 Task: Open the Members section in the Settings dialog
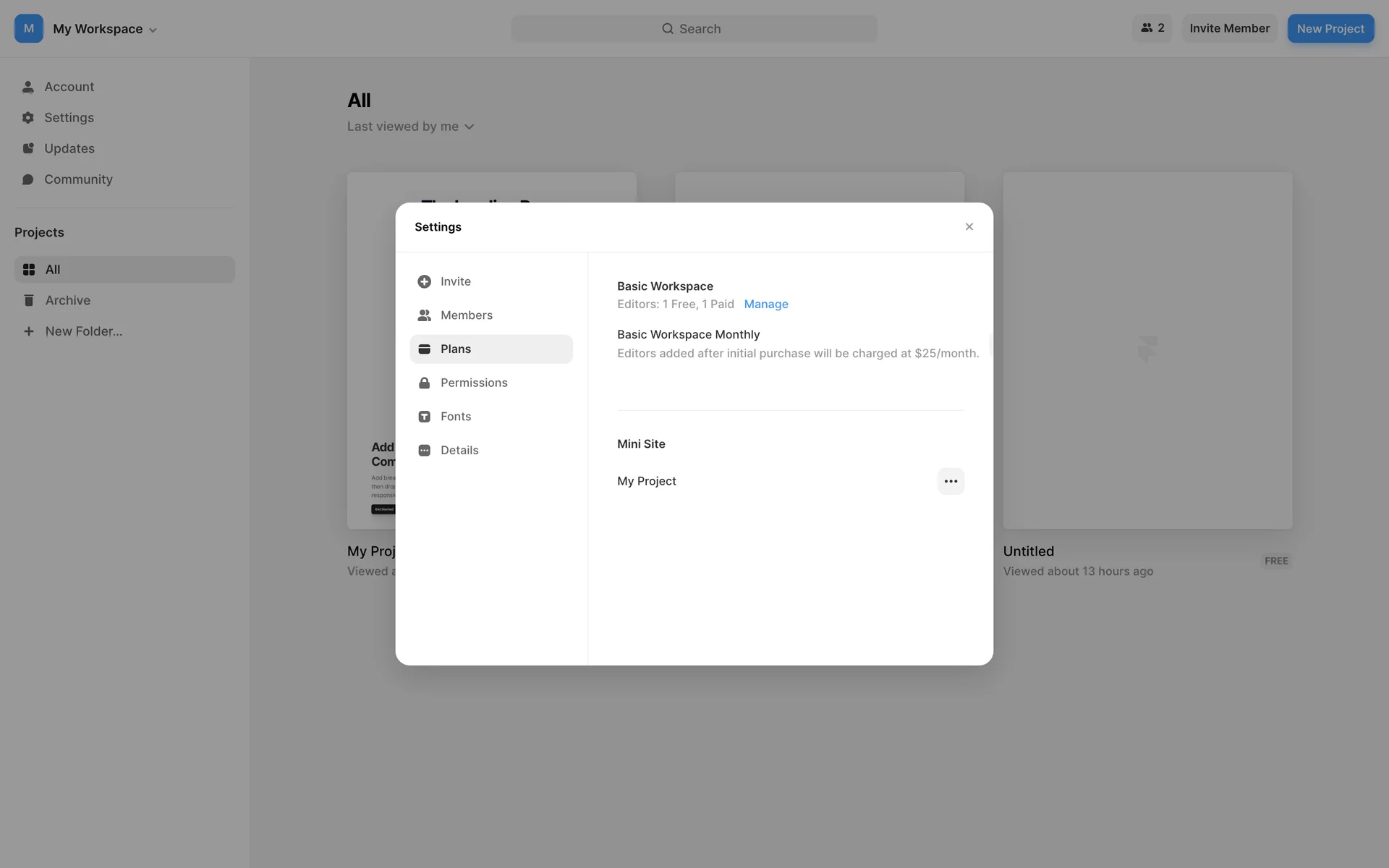[466, 315]
